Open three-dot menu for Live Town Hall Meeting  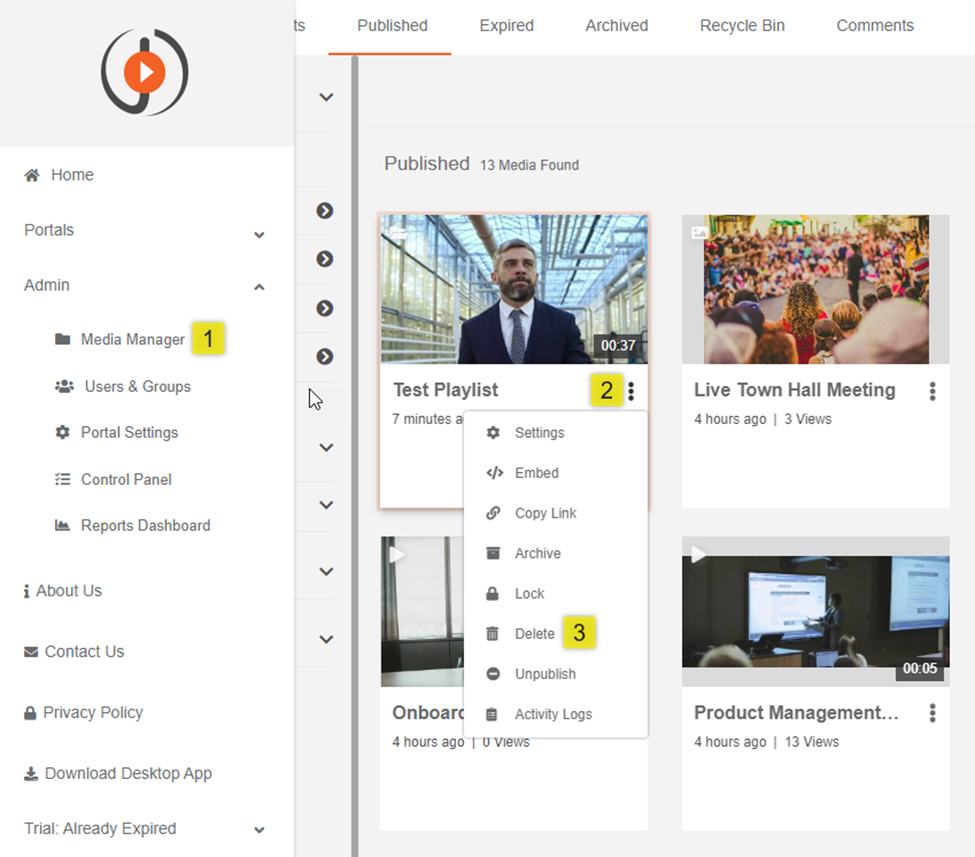point(932,391)
